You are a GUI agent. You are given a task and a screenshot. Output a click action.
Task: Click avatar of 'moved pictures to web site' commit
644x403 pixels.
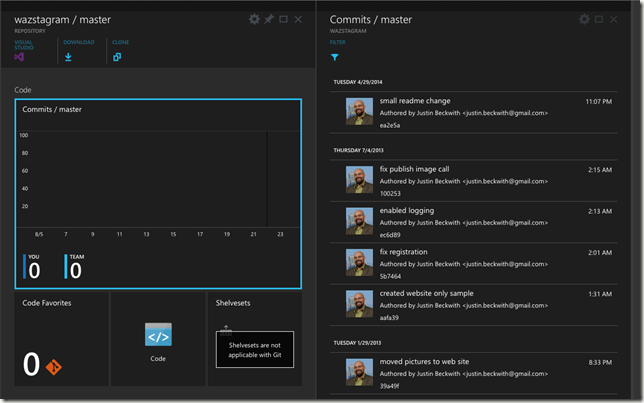tap(359, 372)
